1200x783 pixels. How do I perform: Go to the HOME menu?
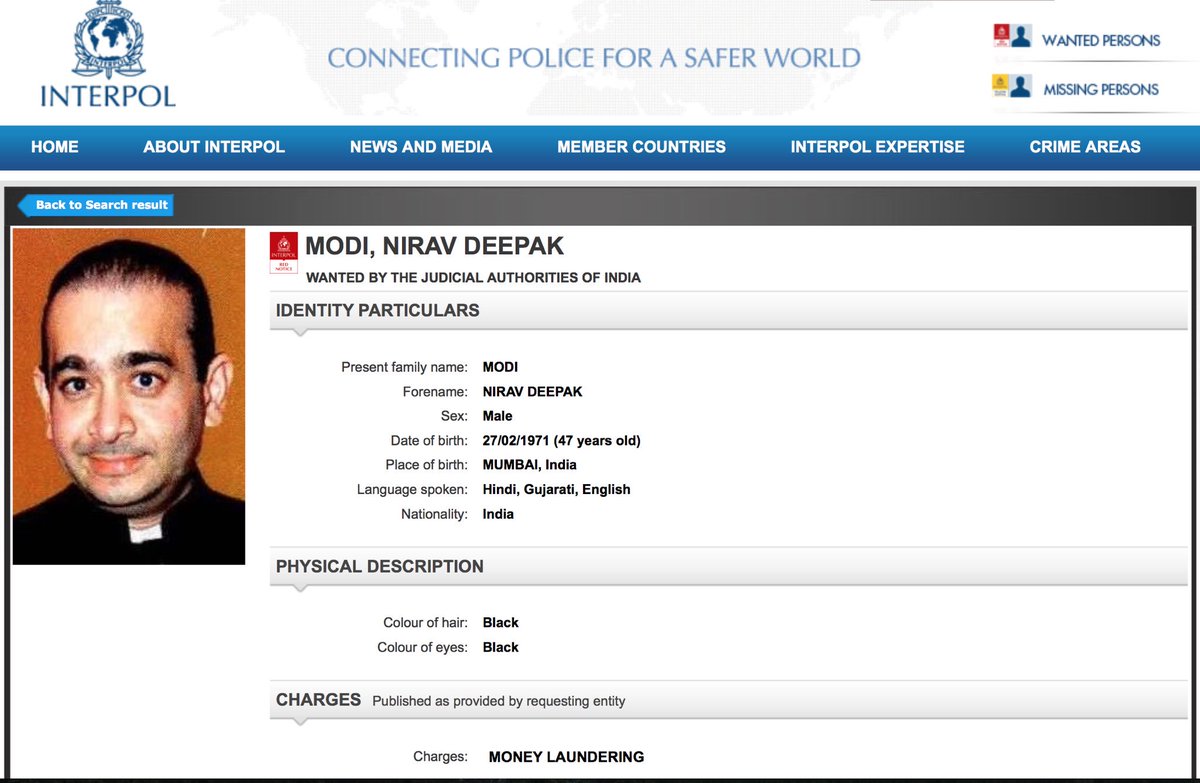(54, 147)
